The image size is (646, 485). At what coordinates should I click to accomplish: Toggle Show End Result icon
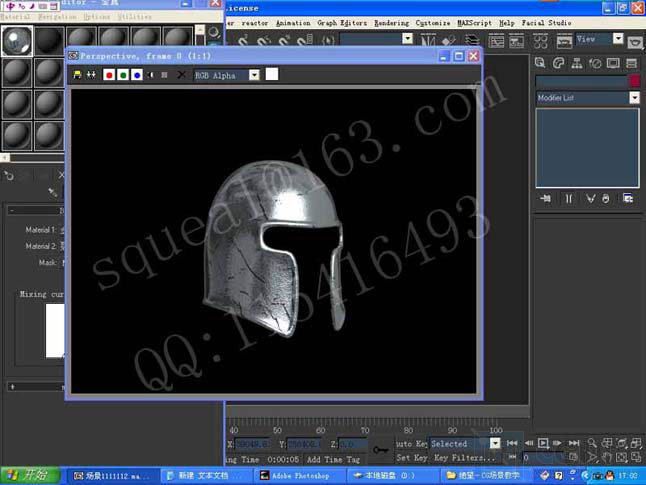[x=569, y=199]
